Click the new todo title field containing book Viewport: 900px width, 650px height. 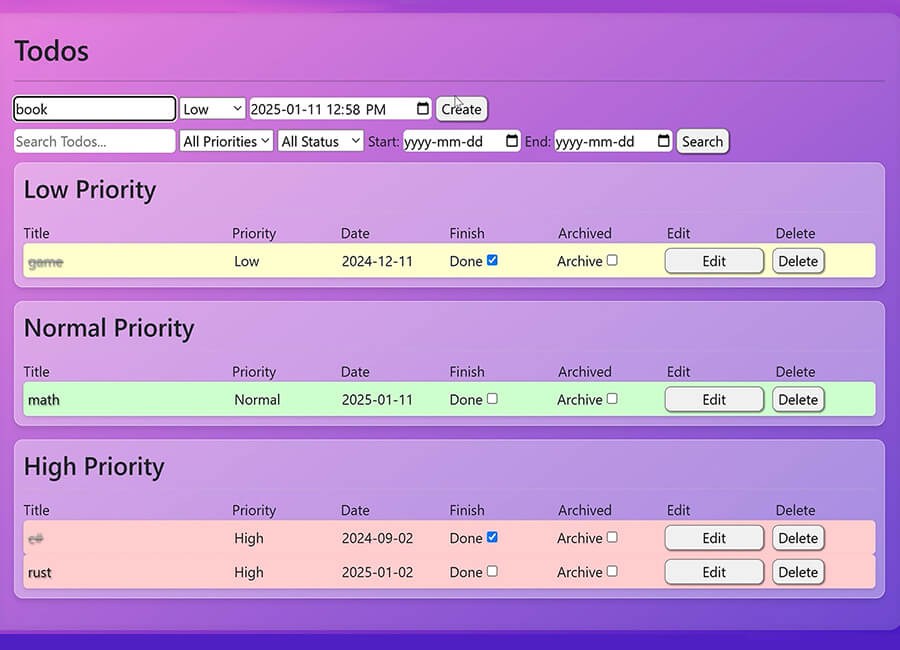click(95, 109)
